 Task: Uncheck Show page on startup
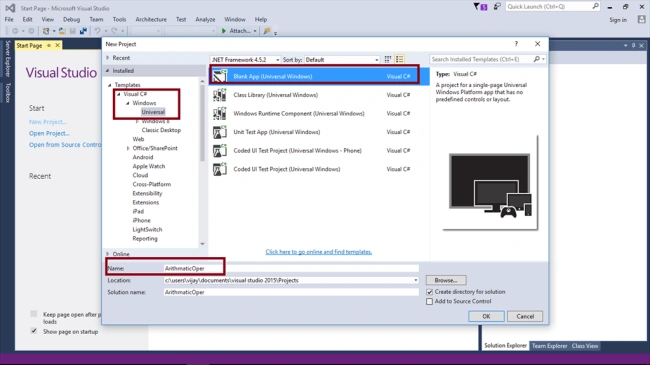tap(34, 331)
